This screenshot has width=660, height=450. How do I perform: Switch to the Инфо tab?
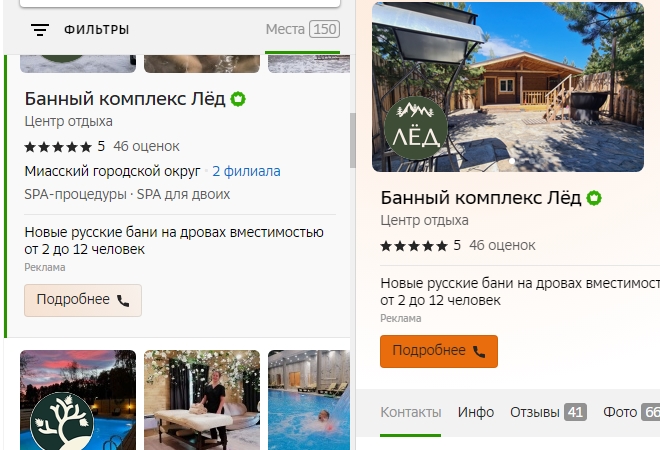coord(476,412)
